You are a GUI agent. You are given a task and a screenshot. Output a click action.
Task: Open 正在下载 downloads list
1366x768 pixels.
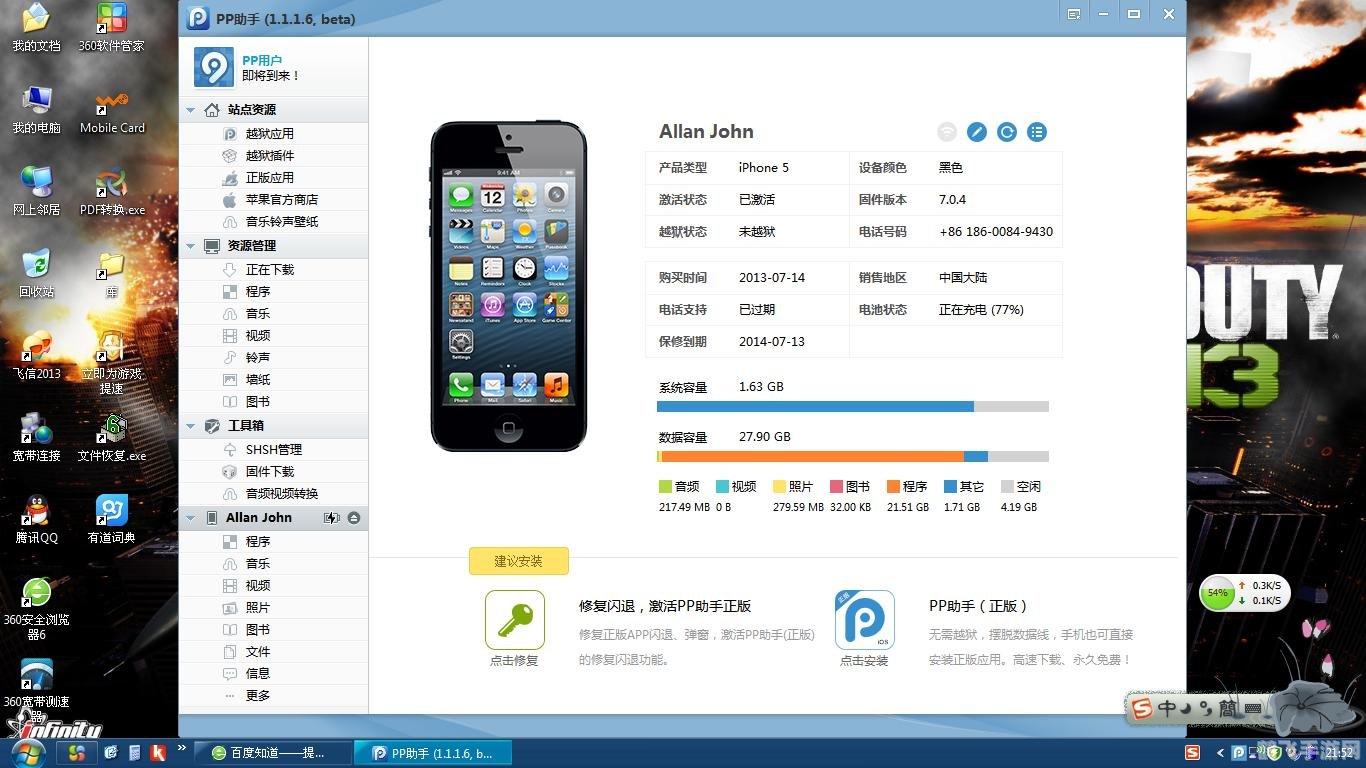(x=269, y=270)
